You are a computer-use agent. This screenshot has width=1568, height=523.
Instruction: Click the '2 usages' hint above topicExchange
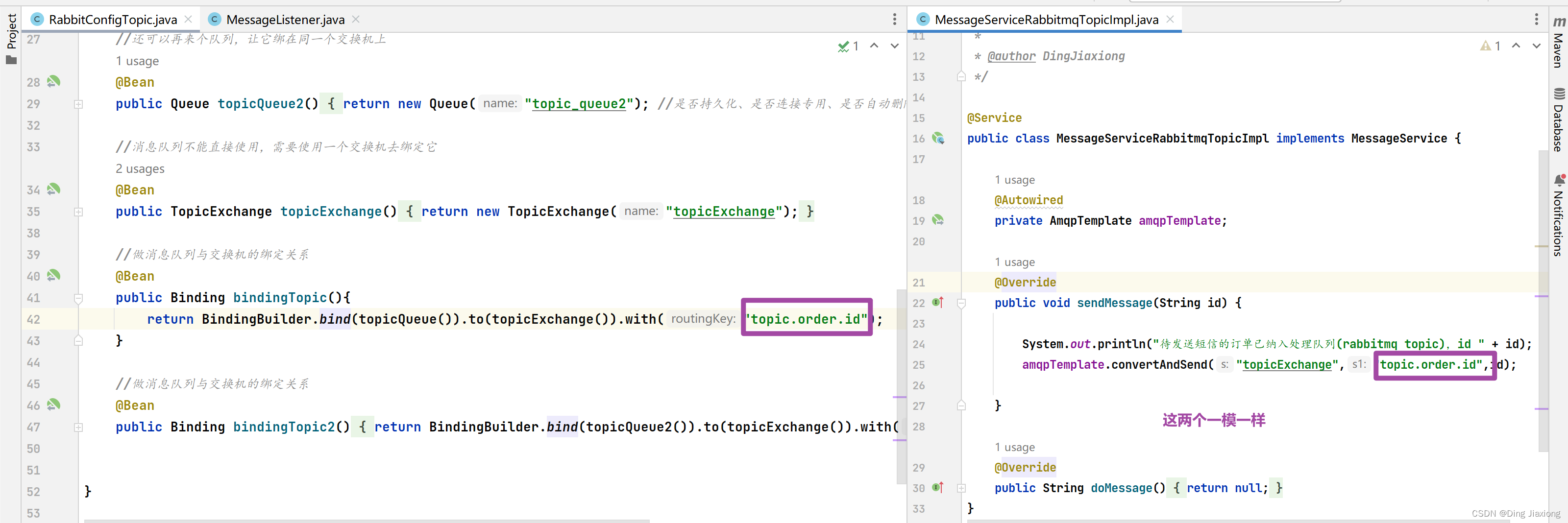[140, 168]
